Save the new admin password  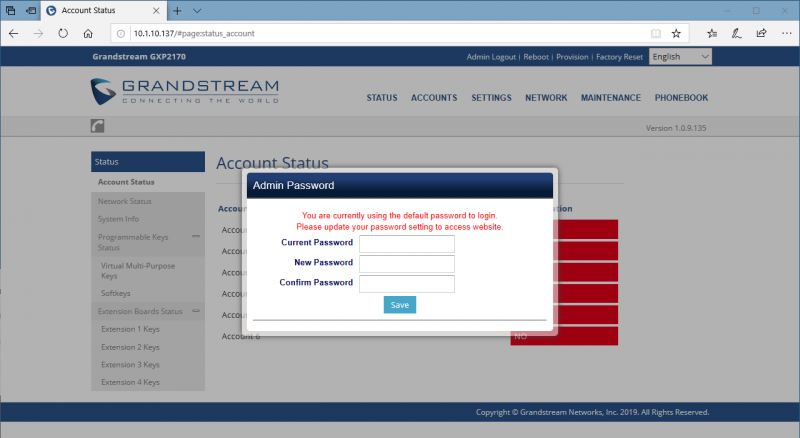(399, 305)
